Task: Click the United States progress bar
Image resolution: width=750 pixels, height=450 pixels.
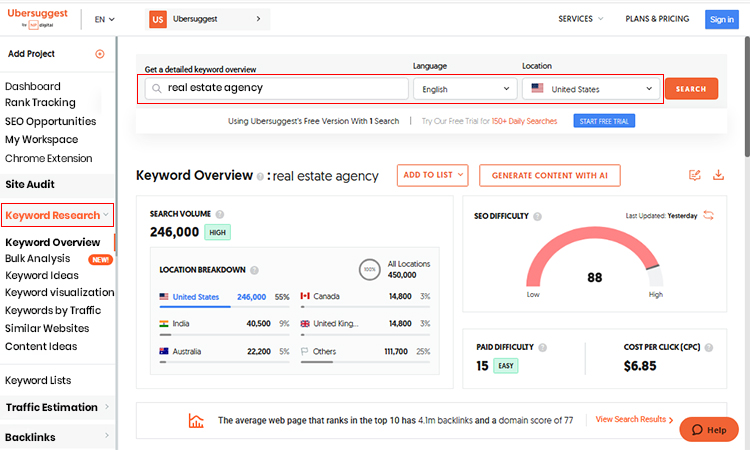Action: [x=224, y=307]
